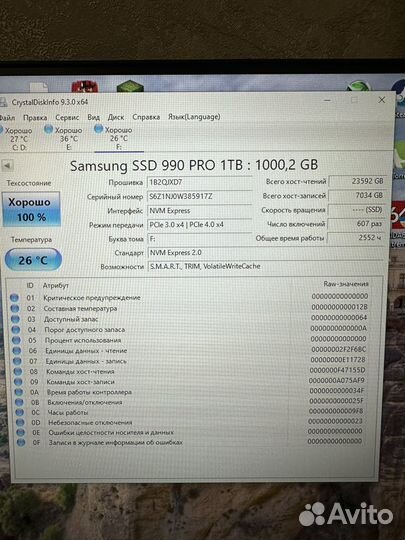Screen dimensions: 405x540
Task: Click the ID column header
Action: point(30,285)
